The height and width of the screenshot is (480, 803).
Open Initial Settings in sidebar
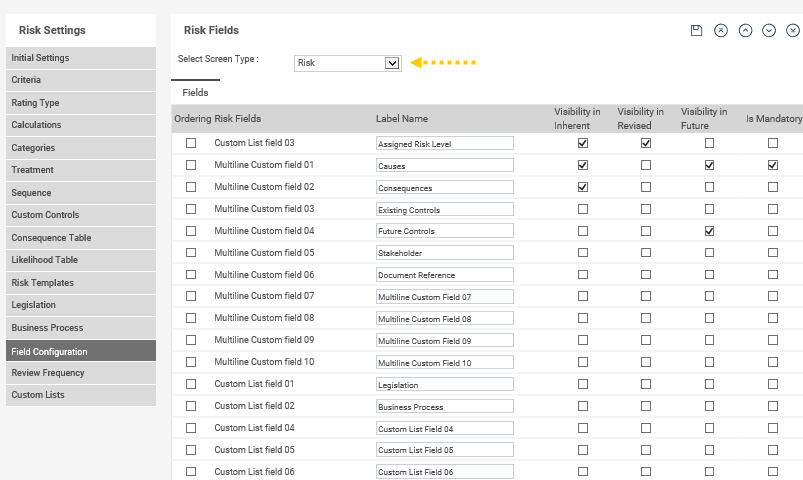click(80, 58)
